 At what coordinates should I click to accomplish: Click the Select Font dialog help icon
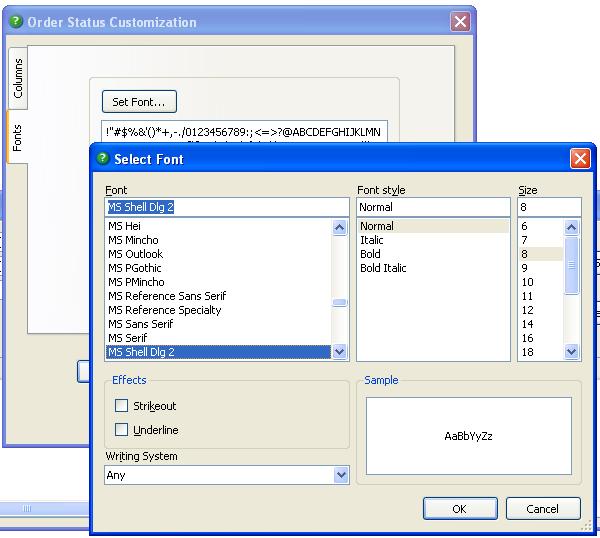(x=101, y=159)
